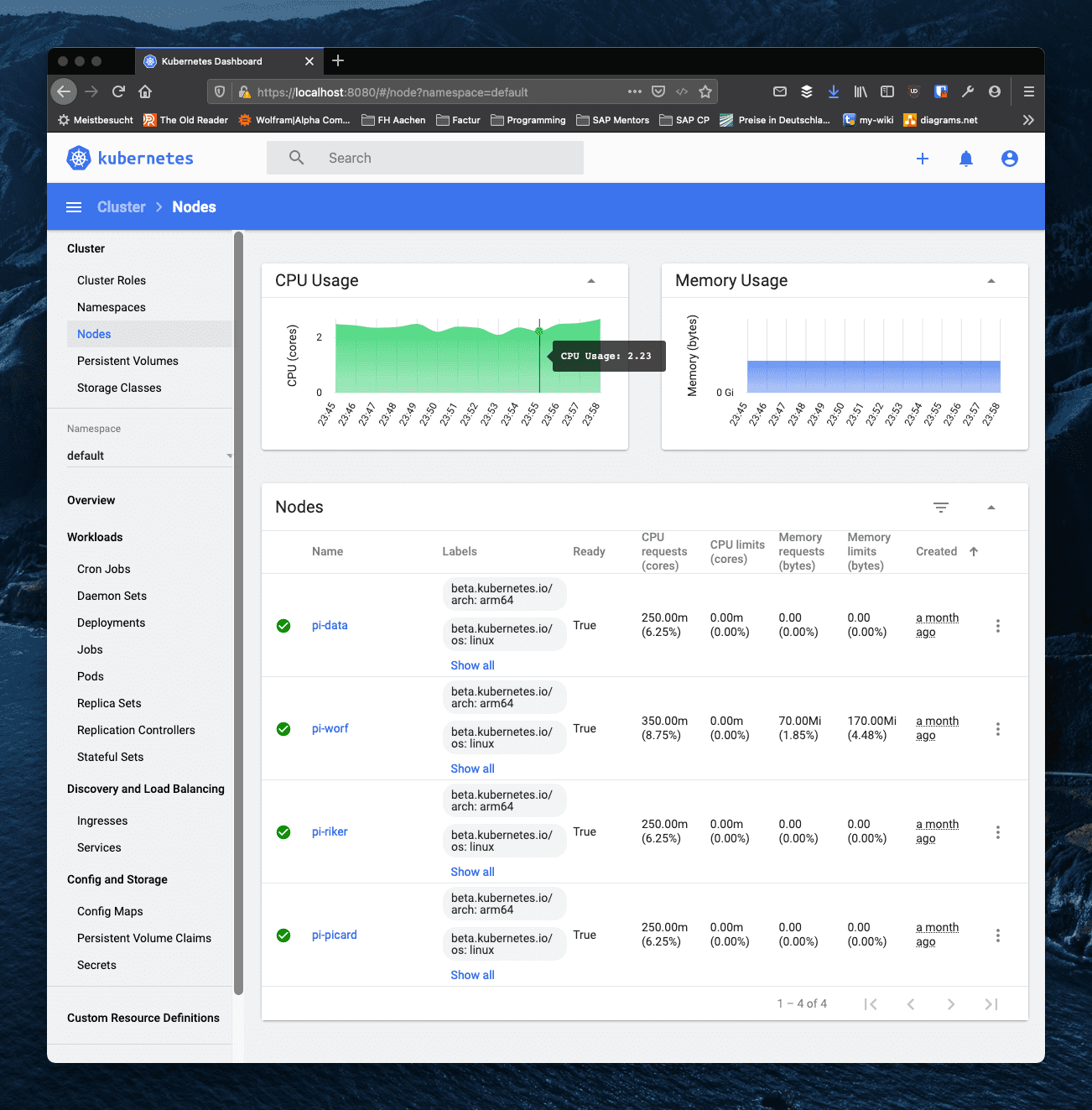Open the diagrams.net bookmark
This screenshot has height=1110, width=1092.
(x=940, y=120)
